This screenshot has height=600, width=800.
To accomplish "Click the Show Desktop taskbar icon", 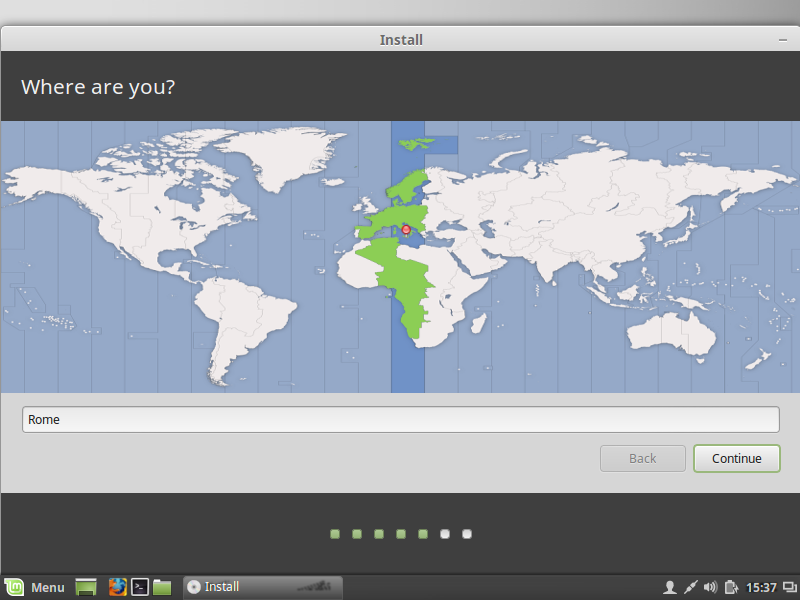I will click(86, 587).
